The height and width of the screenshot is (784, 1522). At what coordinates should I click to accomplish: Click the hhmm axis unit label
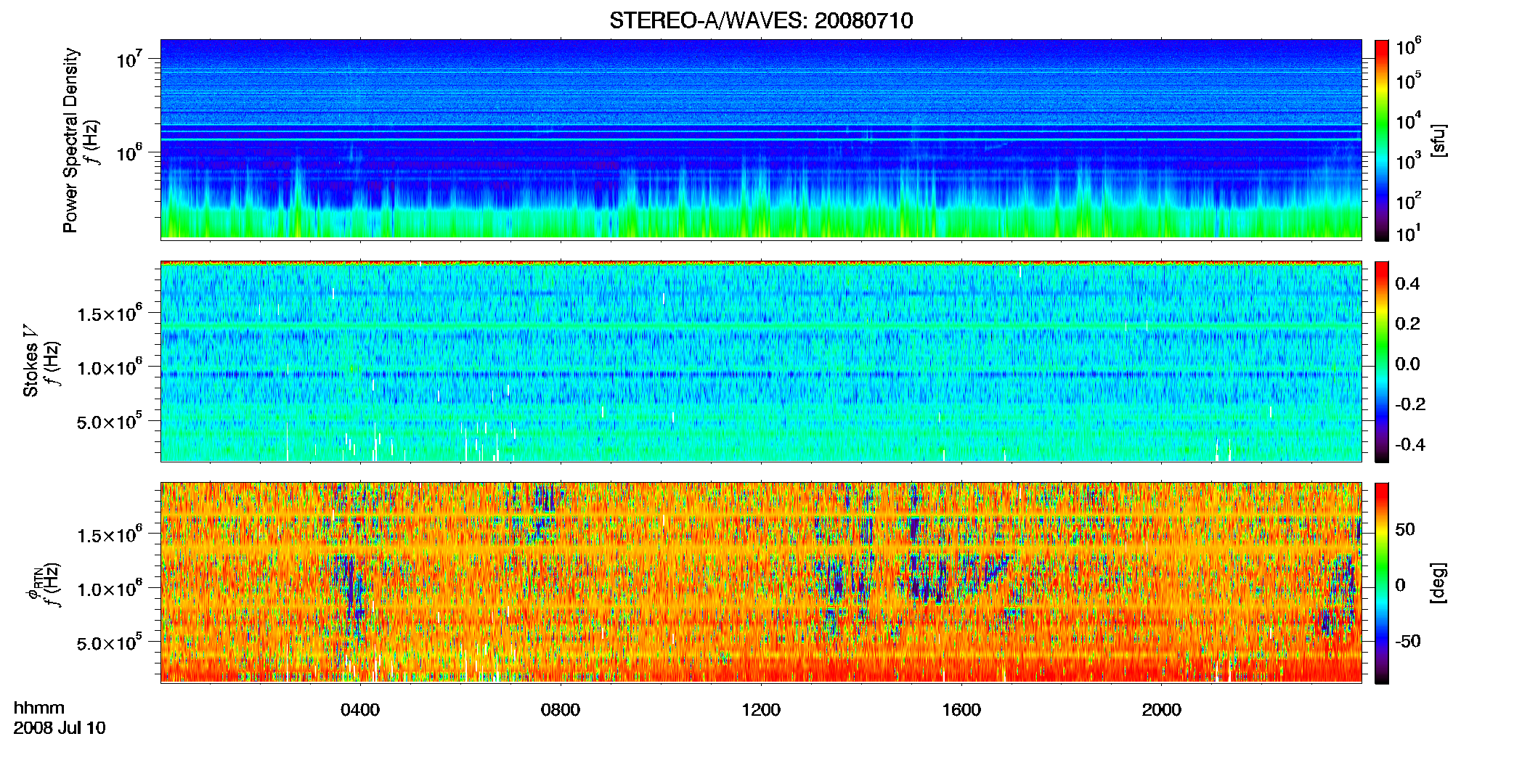[x=39, y=708]
